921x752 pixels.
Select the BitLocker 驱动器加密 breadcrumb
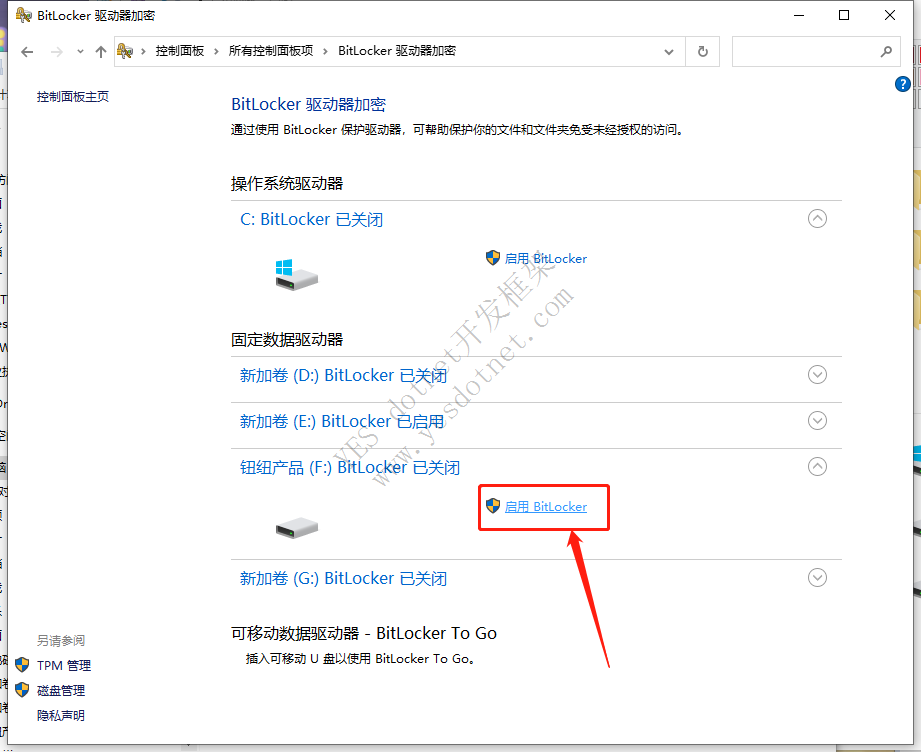click(397, 51)
